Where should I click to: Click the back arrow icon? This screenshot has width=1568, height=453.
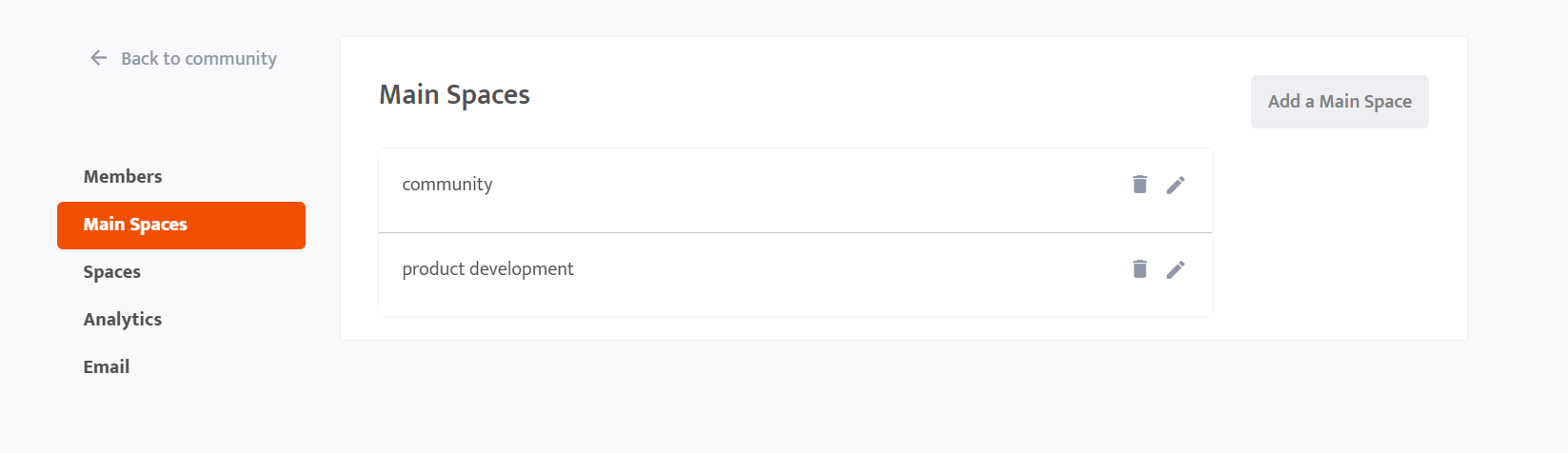[x=99, y=58]
